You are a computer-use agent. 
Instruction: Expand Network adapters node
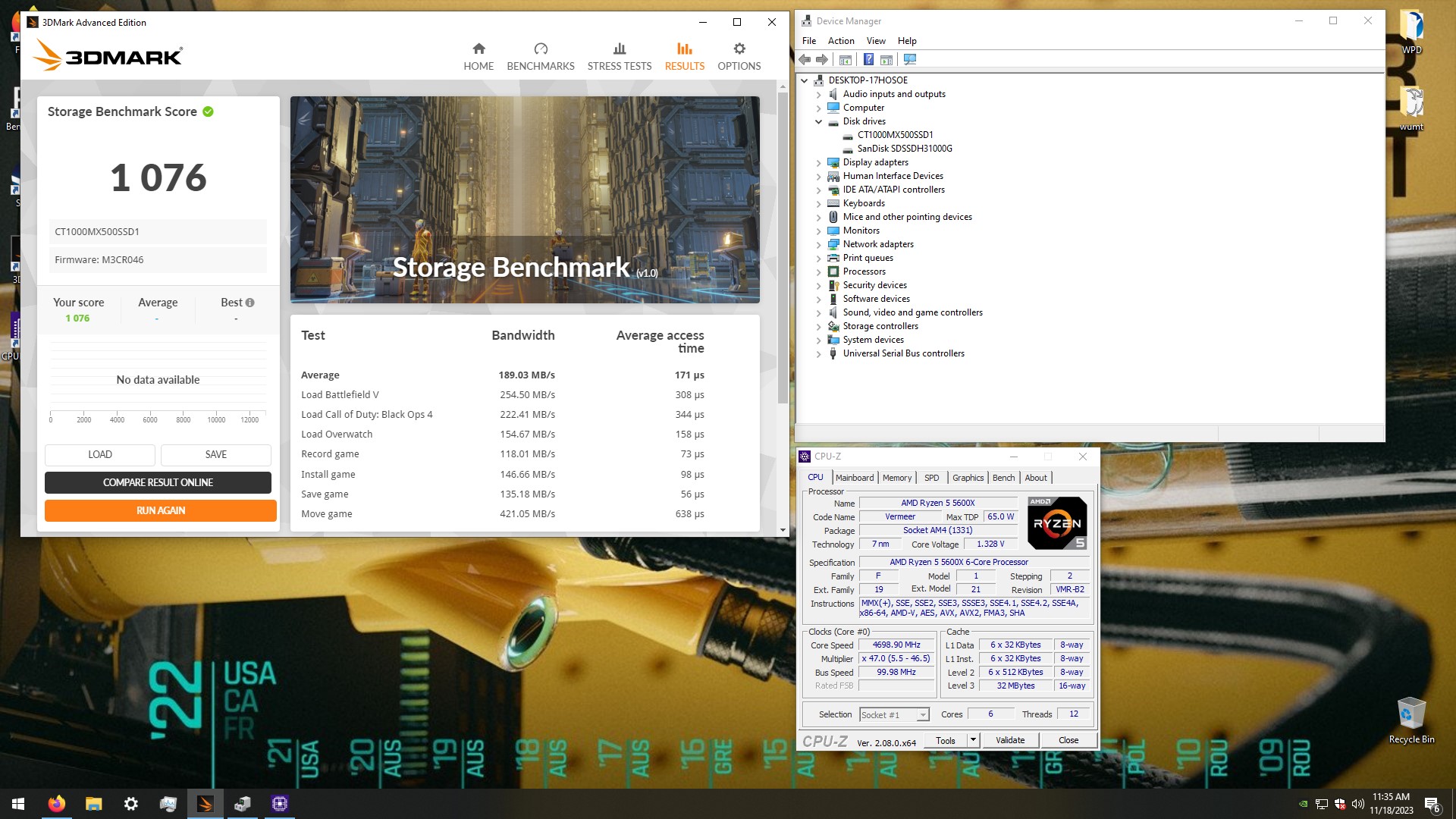[x=818, y=245]
